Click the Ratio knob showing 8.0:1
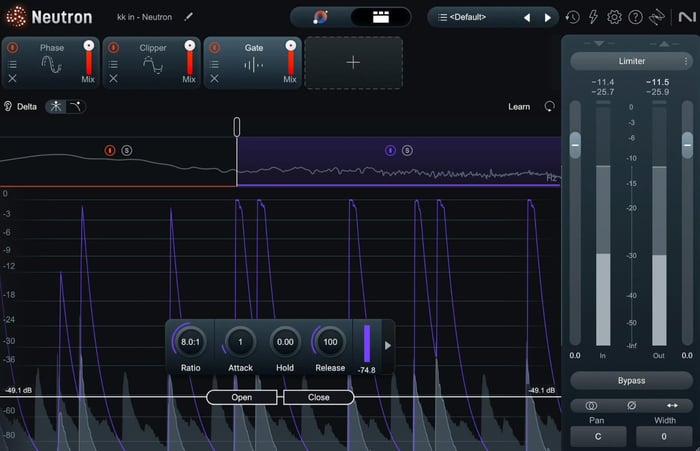Screen dimensions: 700x451 190,342
